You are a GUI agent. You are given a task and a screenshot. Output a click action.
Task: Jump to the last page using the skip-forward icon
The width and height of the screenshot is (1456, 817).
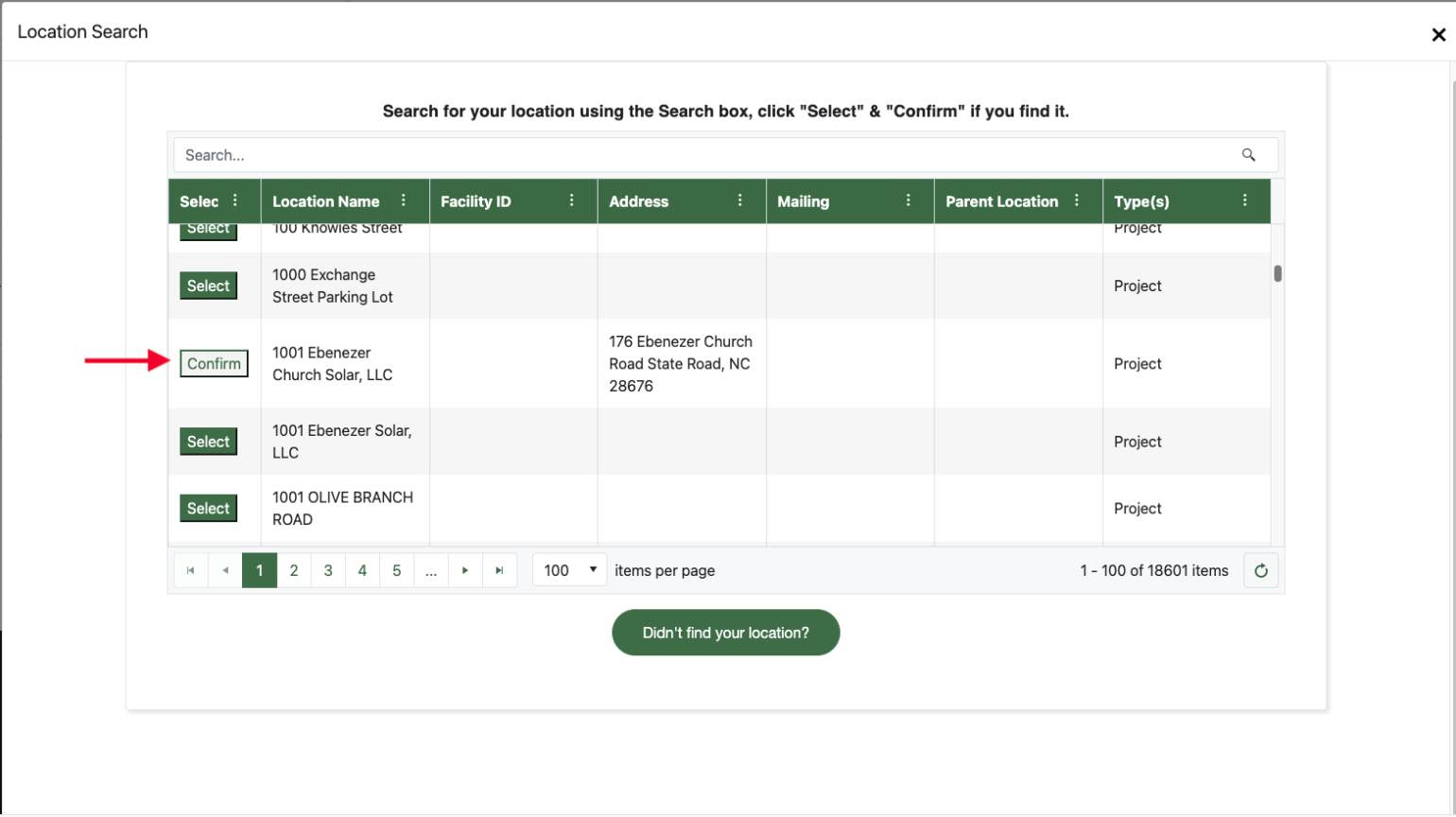tap(500, 569)
